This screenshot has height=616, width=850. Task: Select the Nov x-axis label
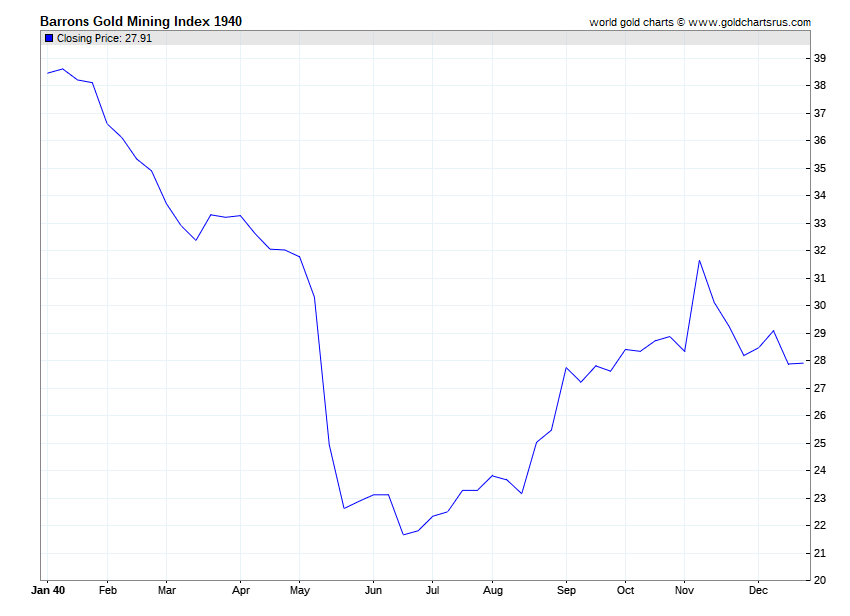pyautogui.click(x=685, y=591)
